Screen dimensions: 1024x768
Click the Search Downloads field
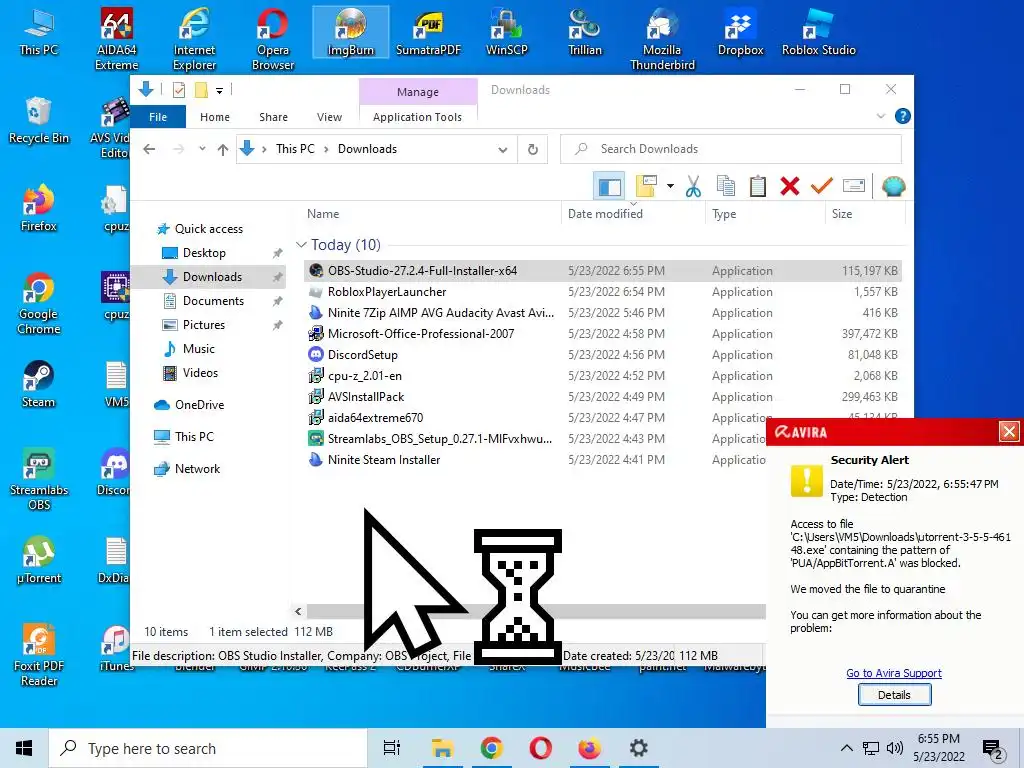[731, 149]
